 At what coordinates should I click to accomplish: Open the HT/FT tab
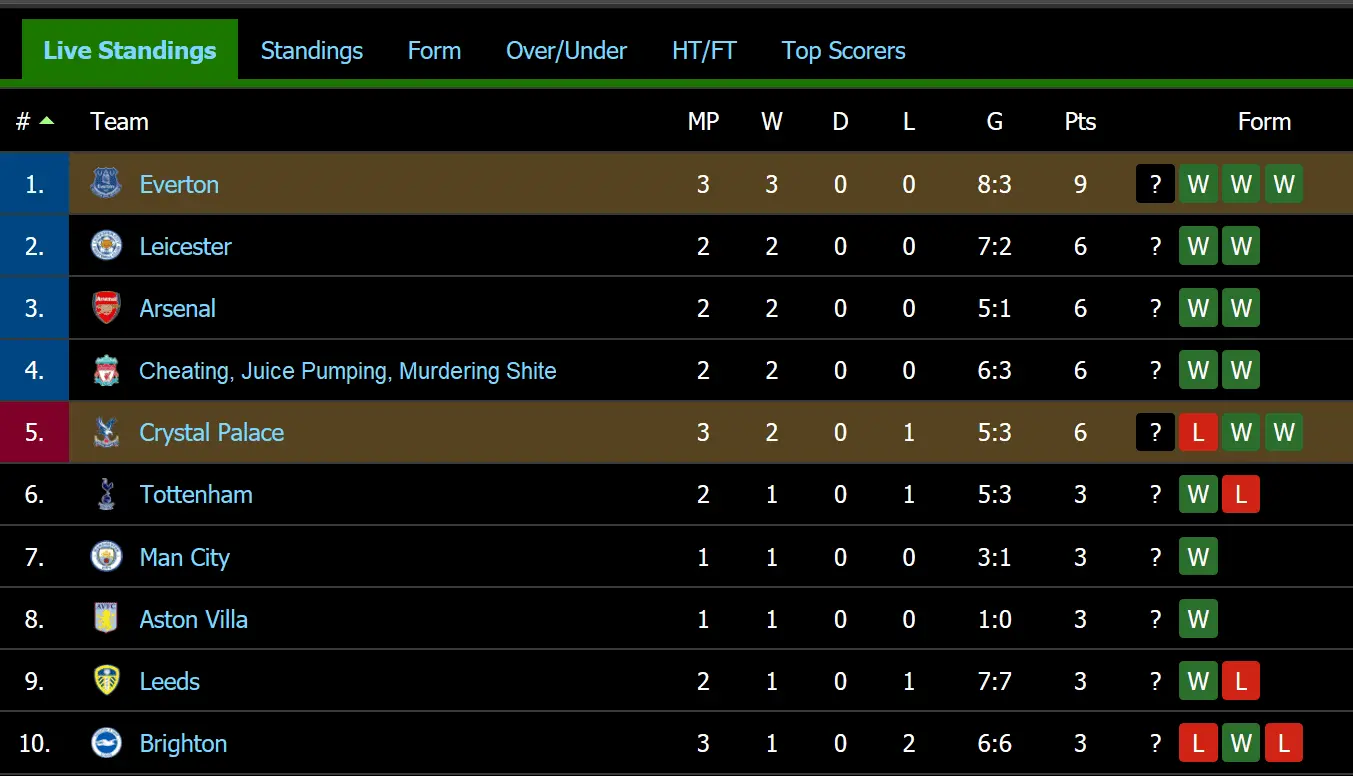tap(704, 51)
